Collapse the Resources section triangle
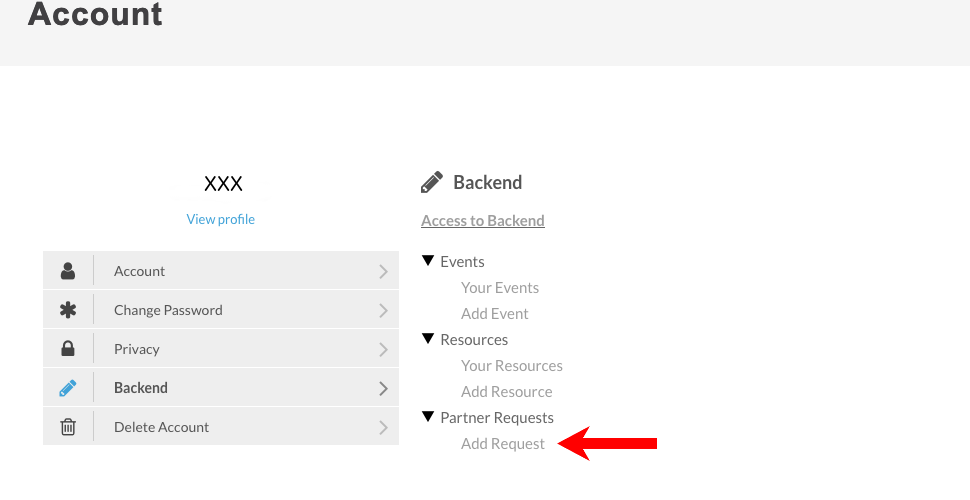 pyautogui.click(x=428, y=339)
